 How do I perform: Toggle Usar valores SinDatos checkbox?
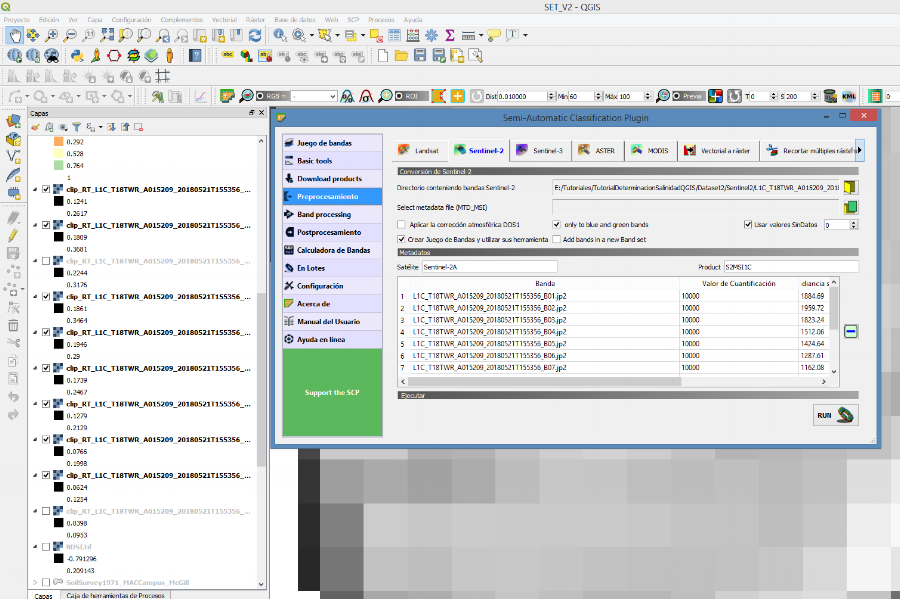748,224
